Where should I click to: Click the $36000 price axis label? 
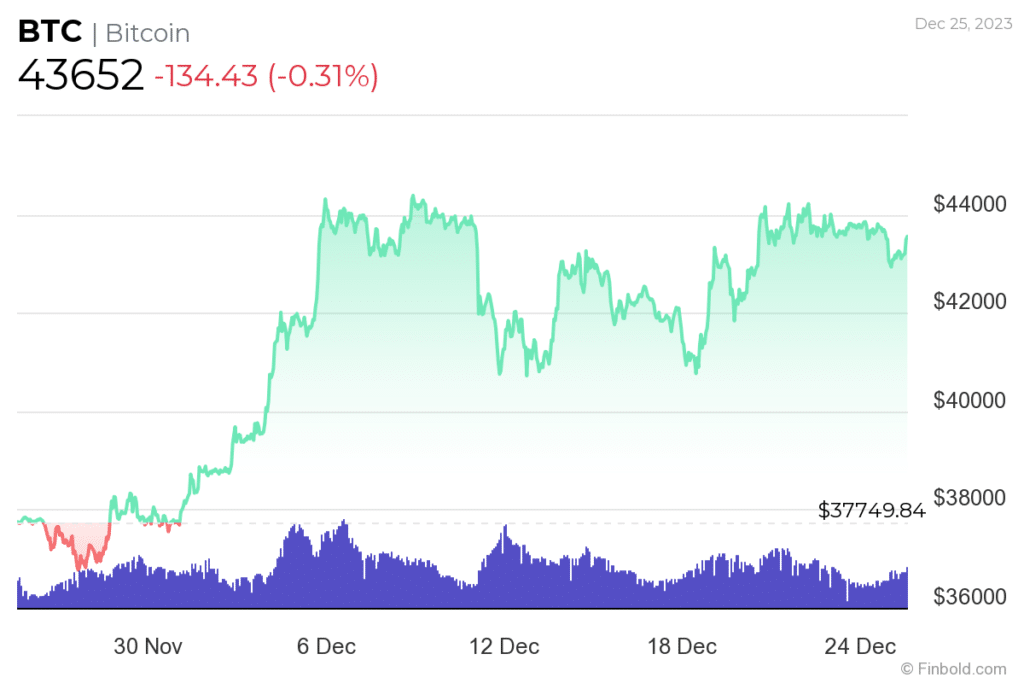pyautogui.click(x=969, y=597)
